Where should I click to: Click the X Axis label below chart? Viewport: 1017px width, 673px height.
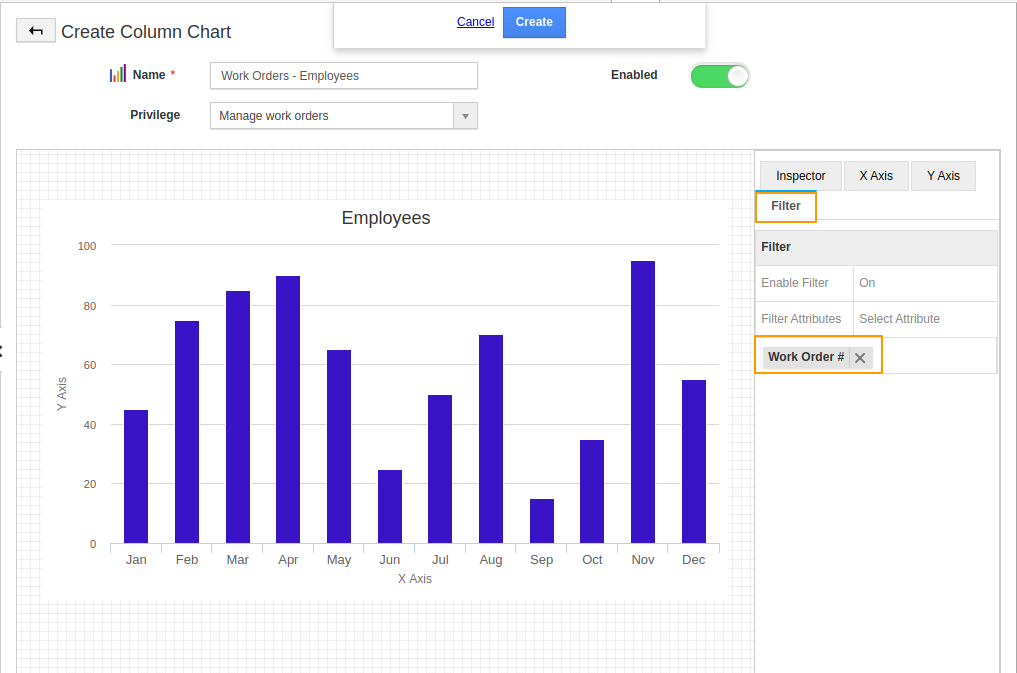(x=415, y=579)
